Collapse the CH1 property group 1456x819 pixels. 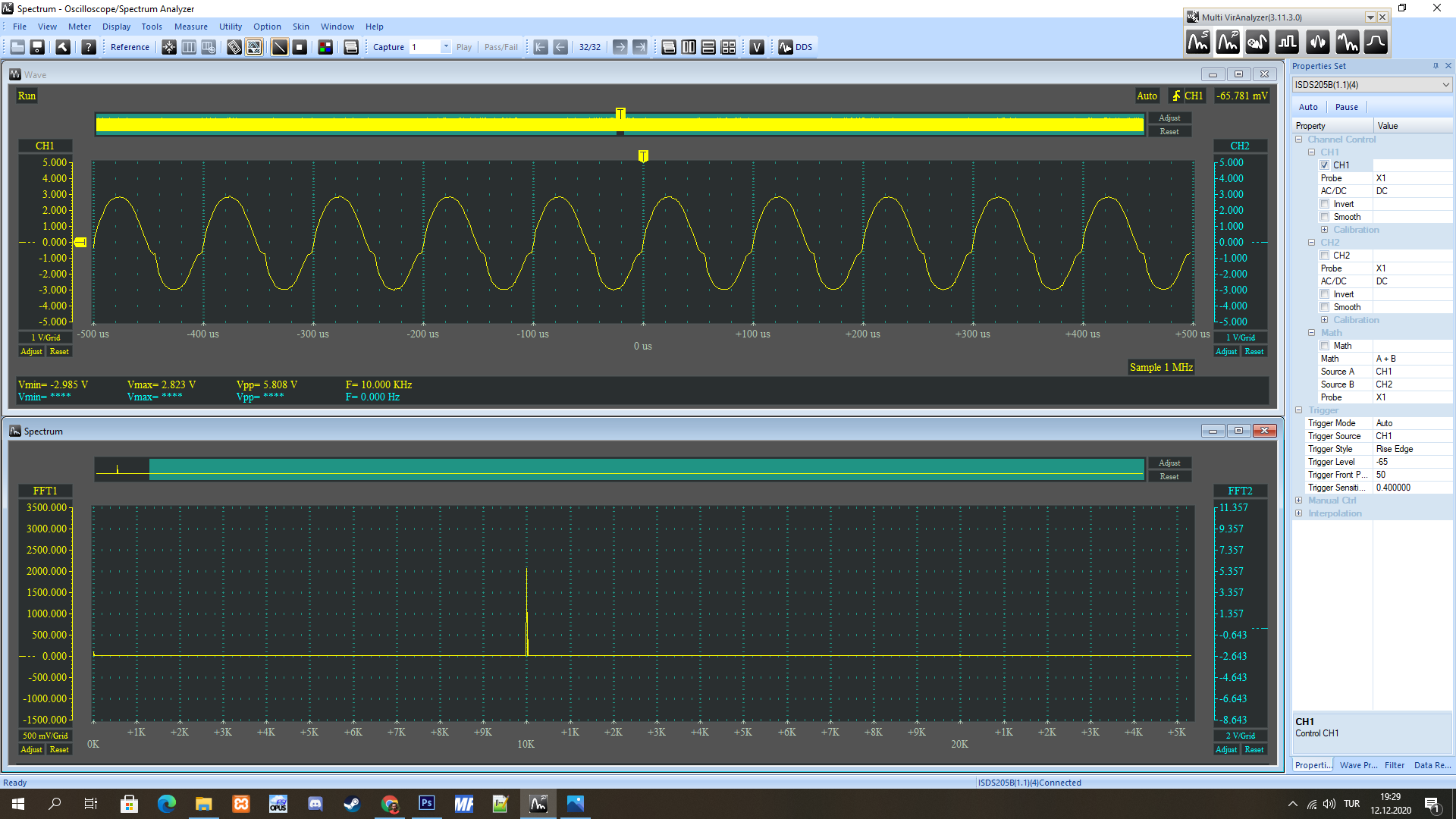1311,152
